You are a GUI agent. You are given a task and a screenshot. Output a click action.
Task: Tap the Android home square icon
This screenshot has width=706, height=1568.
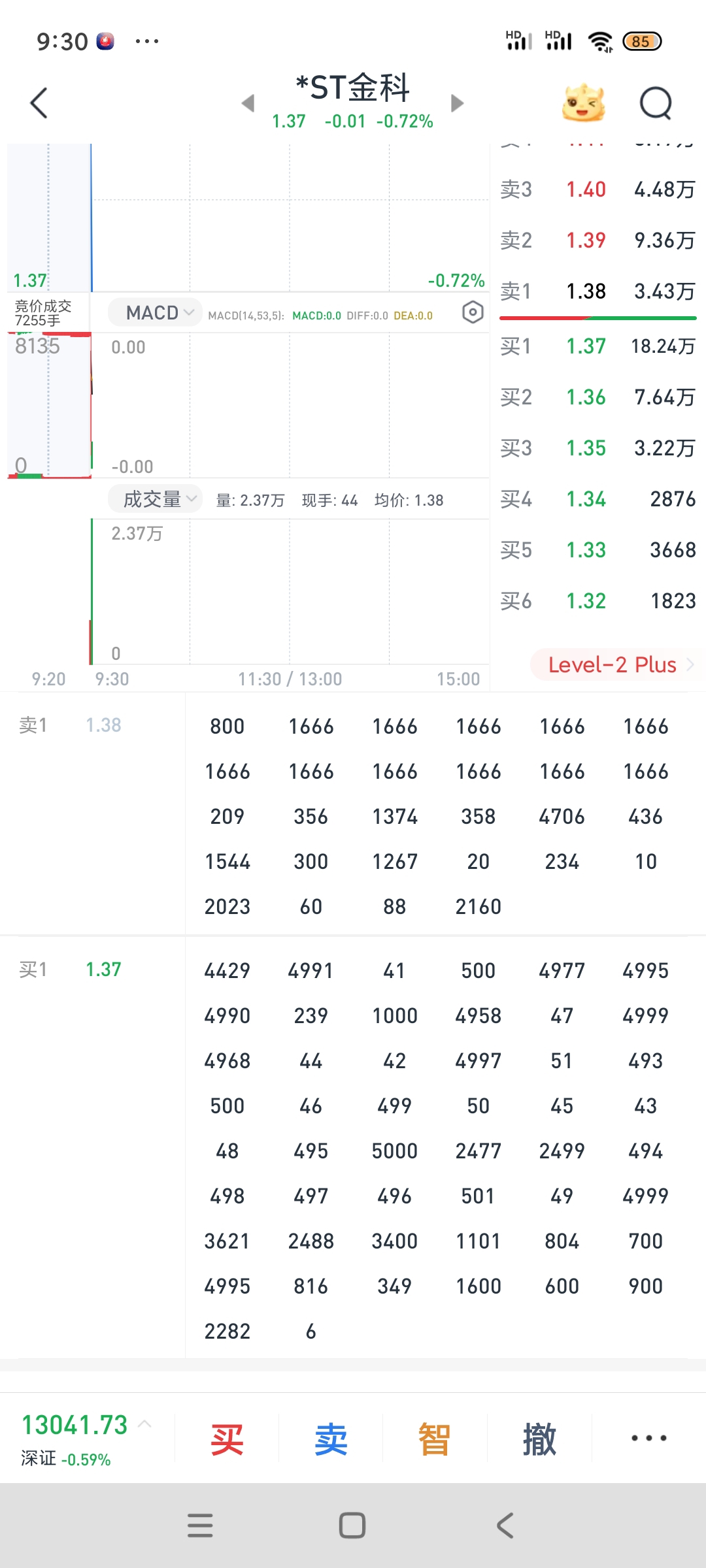tap(352, 1526)
